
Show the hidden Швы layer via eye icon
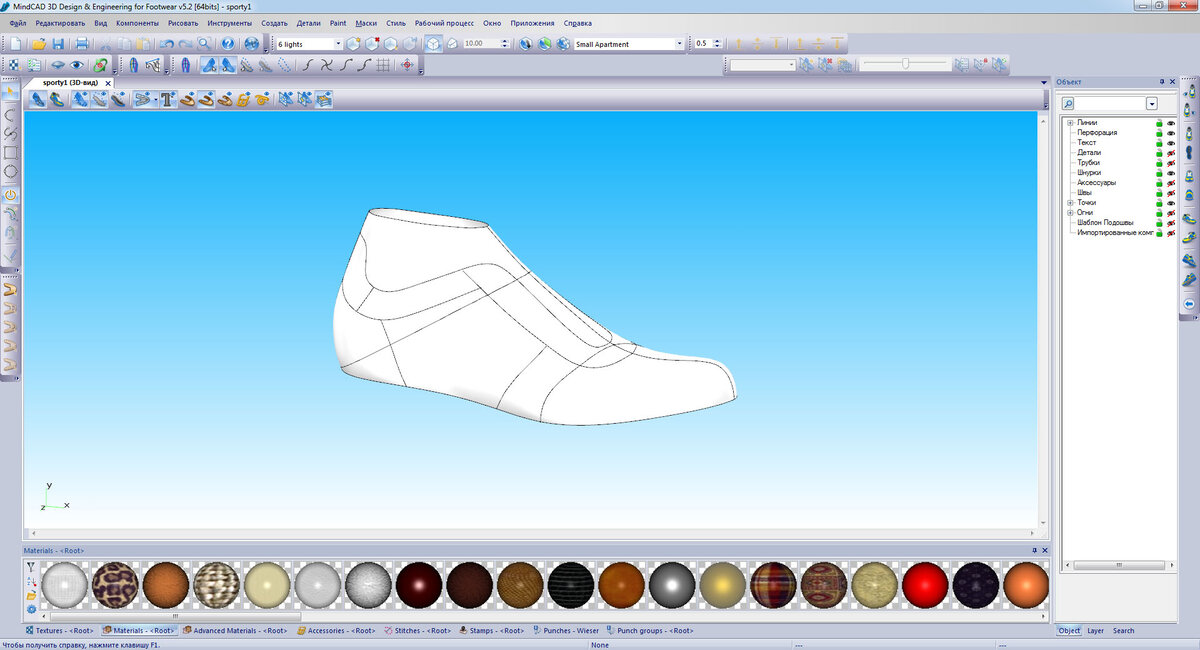tap(1171, 193)
